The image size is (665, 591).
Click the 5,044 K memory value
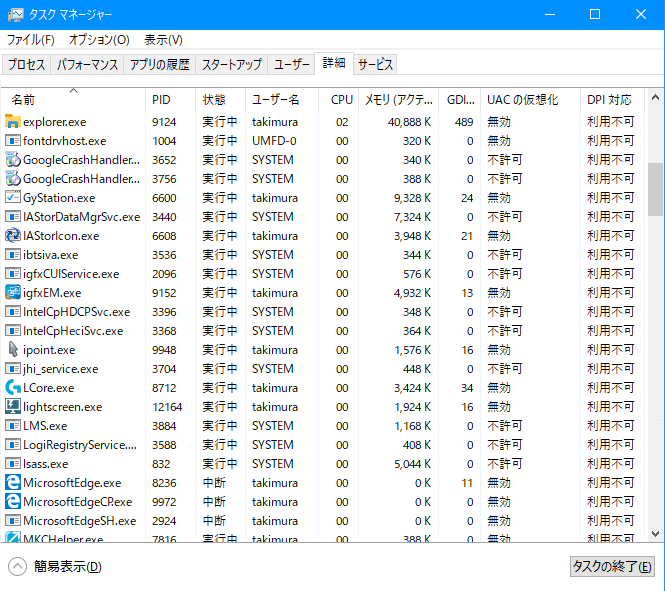413,464
